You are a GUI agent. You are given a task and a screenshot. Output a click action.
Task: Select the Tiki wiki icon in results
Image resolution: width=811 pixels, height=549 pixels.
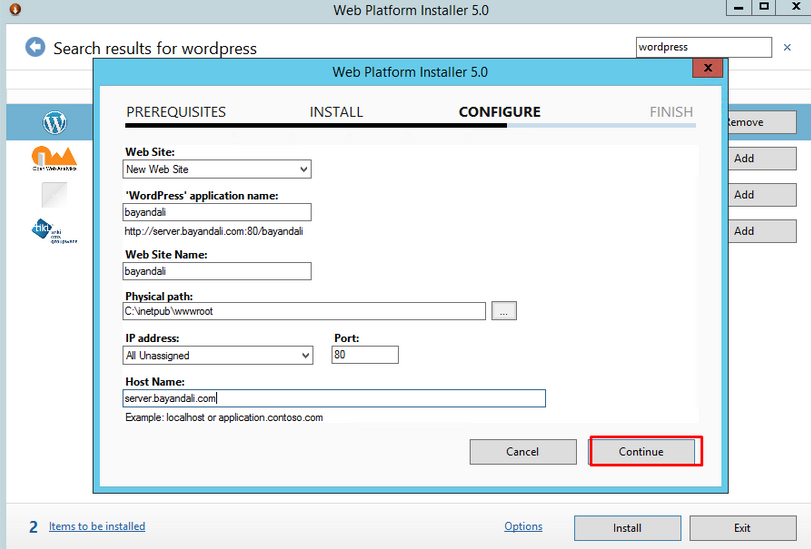coord(54,231)
